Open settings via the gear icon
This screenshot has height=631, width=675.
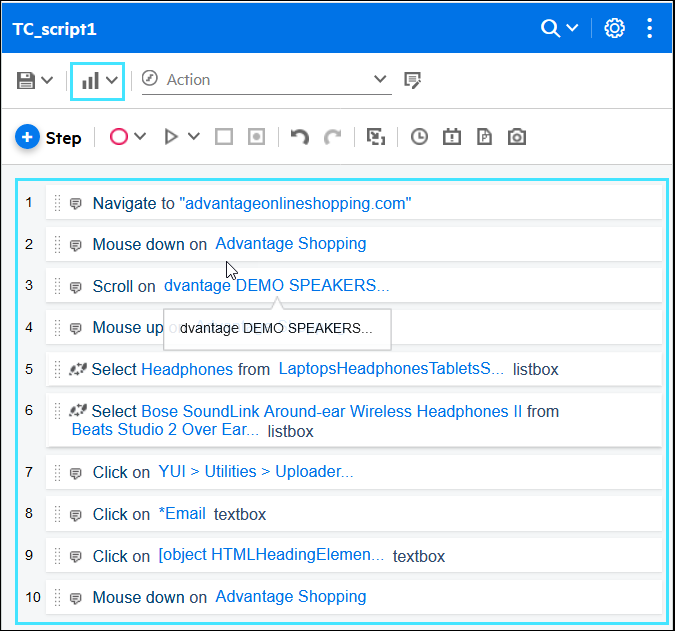[615, 28]
